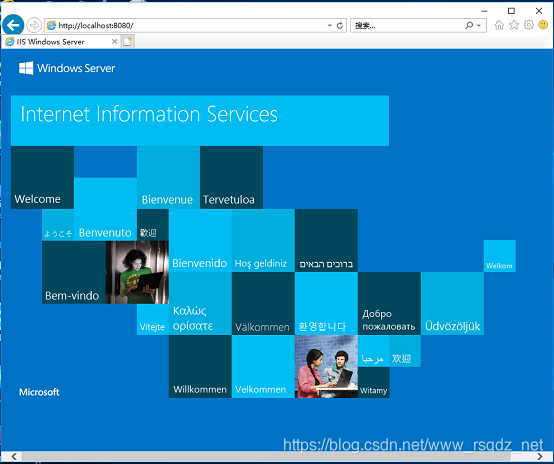Click the horizontal scrollbar right arrow
The image size is (554, 464).
point(540,456)
